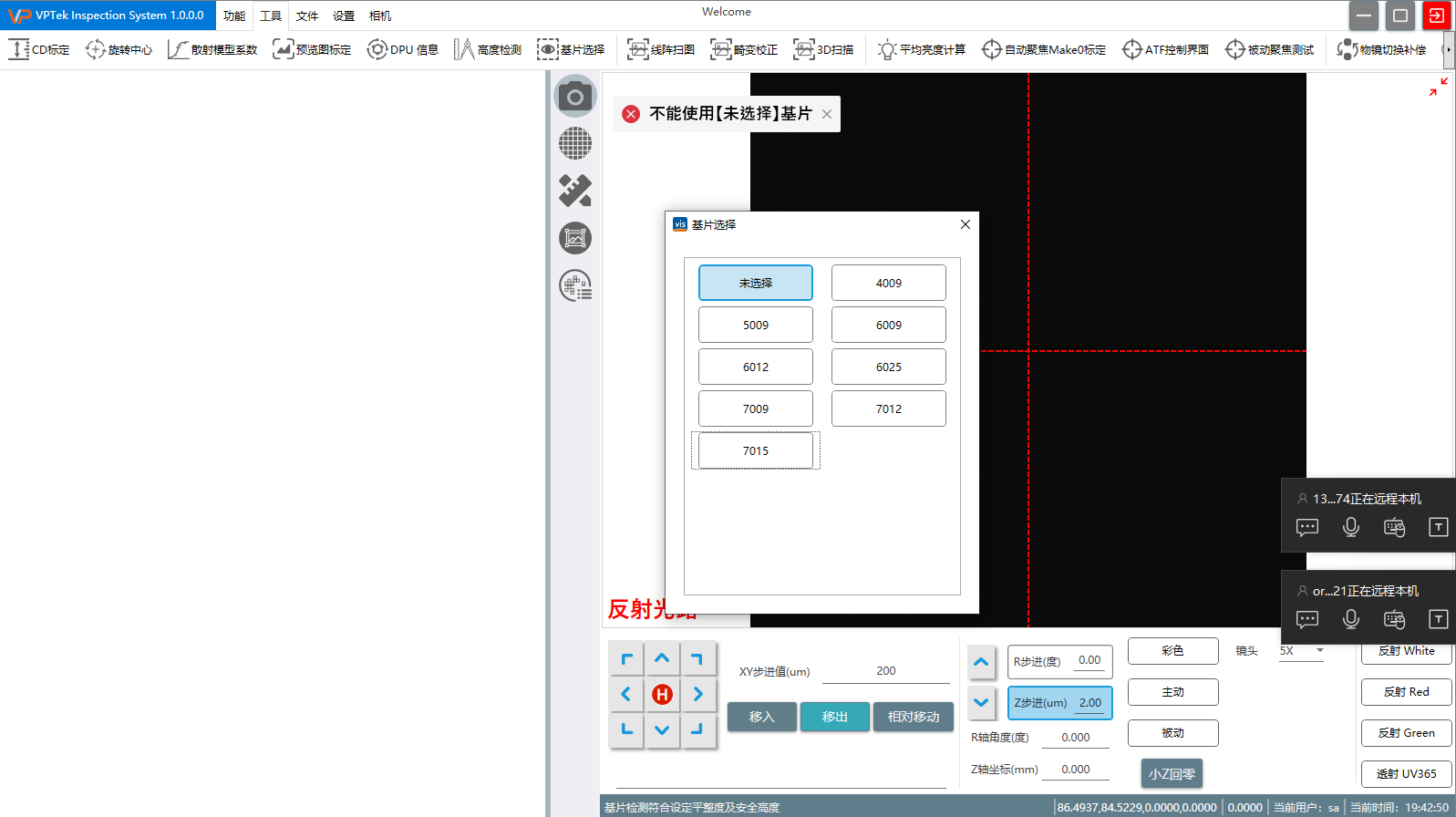Open CD标定 calibration tool
The image size is (1456, 817).
[39, 49]
